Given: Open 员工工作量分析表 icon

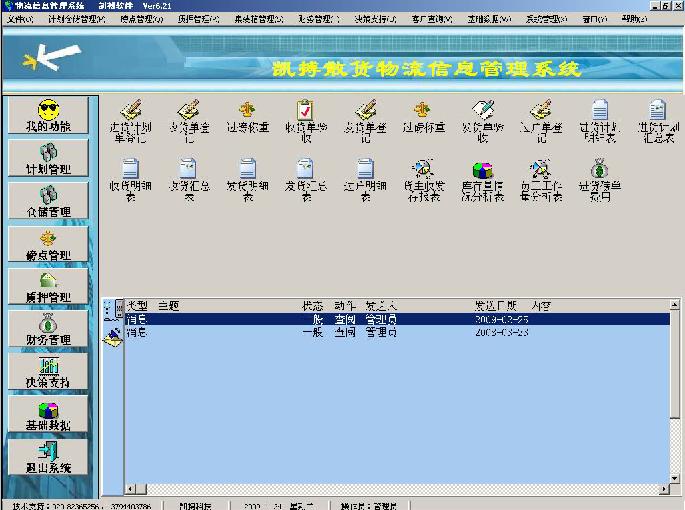Looking at the screenshot, I should [541, 180].
